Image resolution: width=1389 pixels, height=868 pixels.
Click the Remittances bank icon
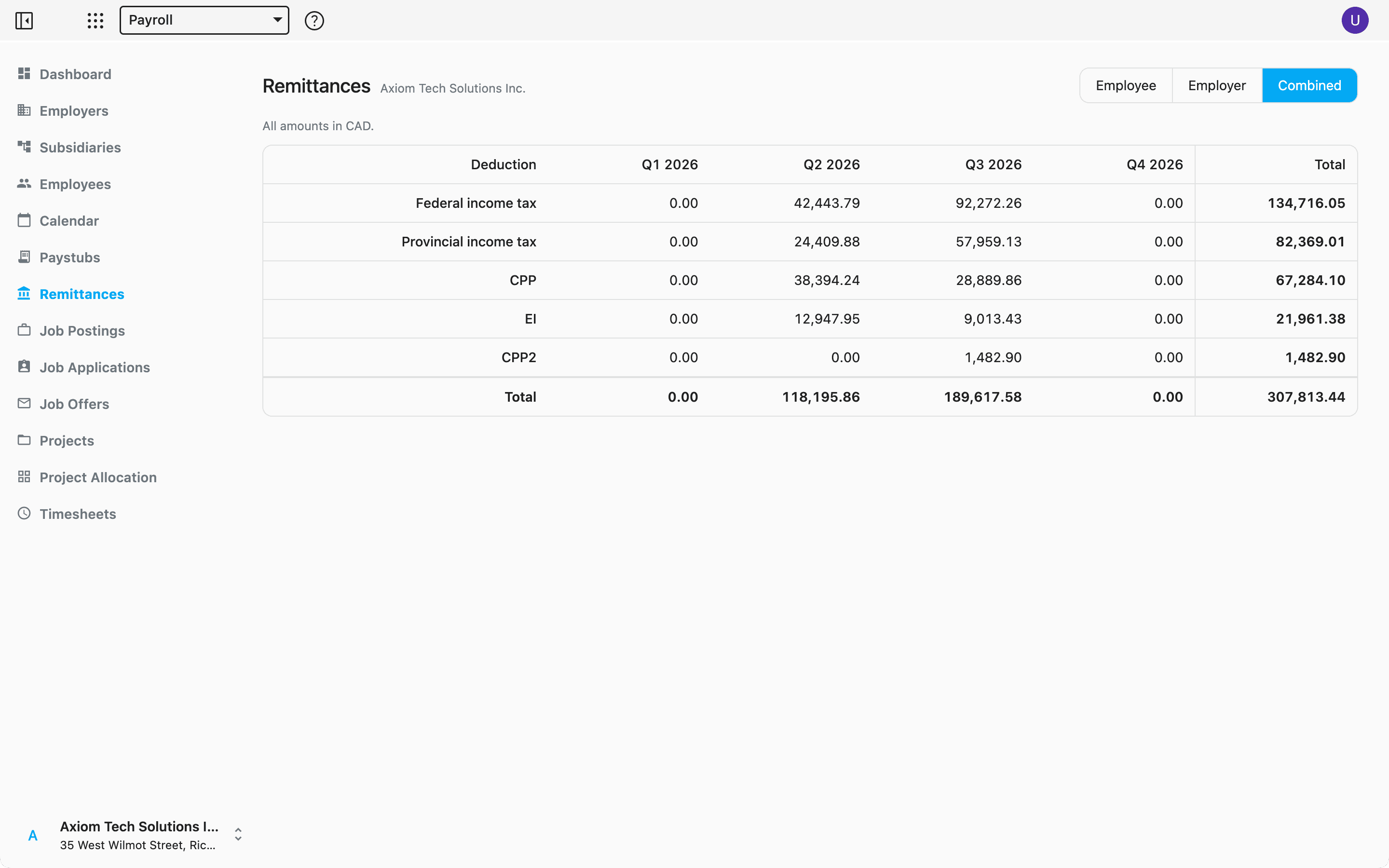(x=24, y=293)
